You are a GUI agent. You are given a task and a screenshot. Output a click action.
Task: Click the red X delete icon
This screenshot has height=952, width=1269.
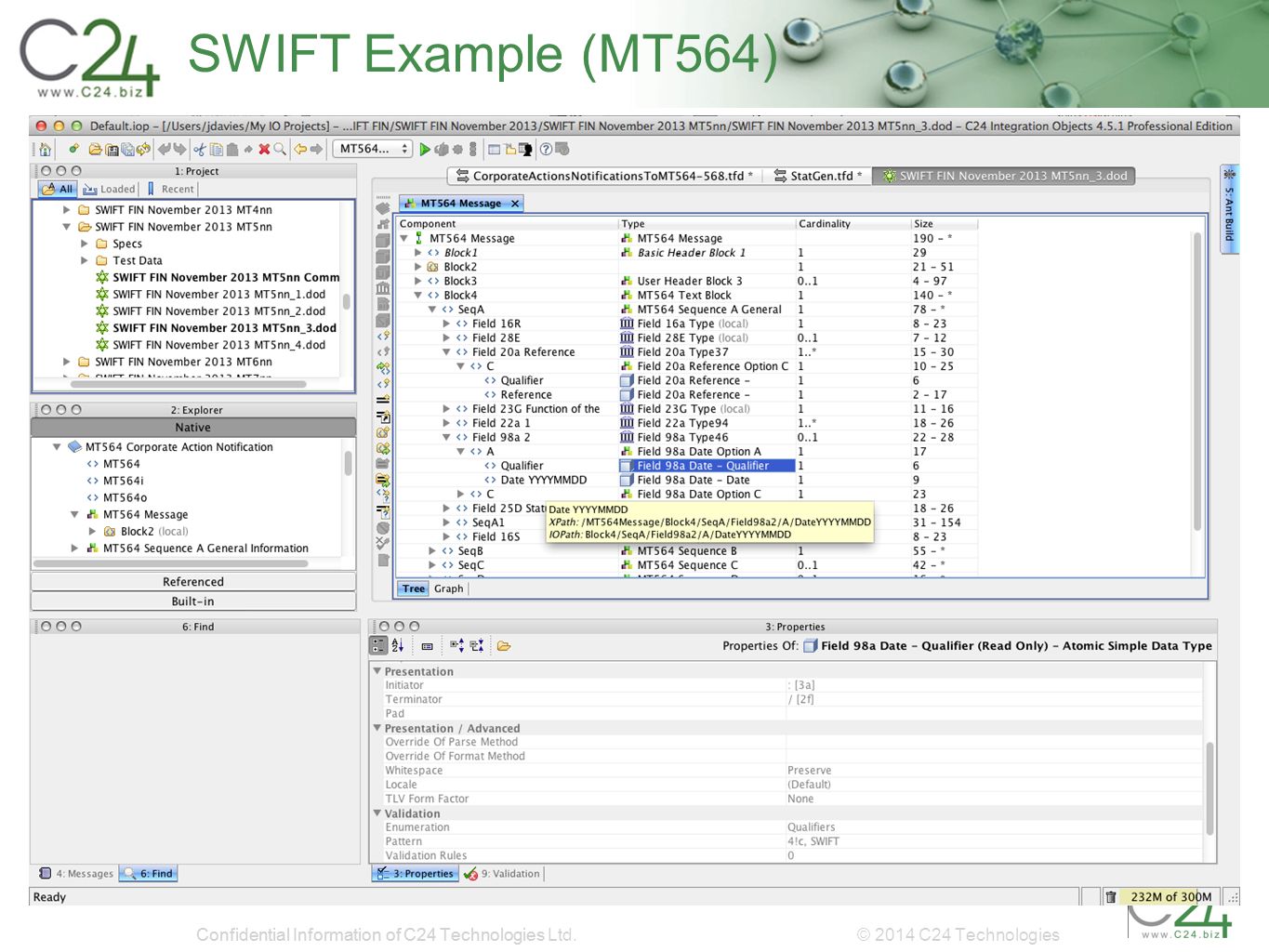264,149
